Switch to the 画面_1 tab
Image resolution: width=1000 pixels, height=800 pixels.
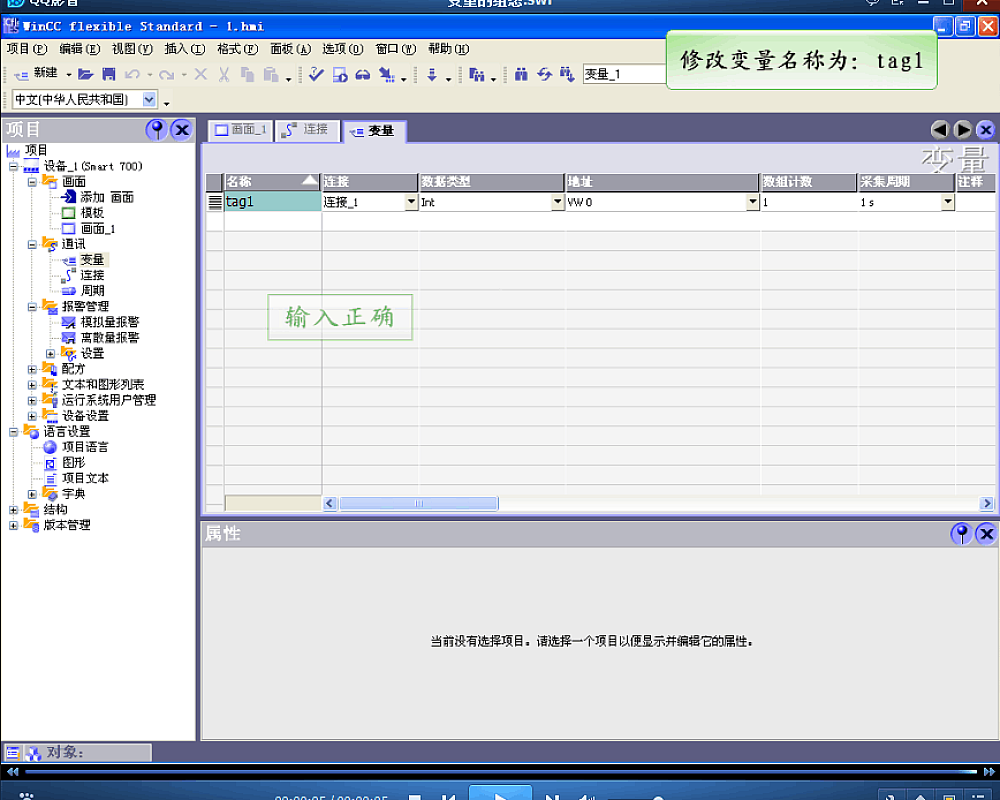[239, 130]
